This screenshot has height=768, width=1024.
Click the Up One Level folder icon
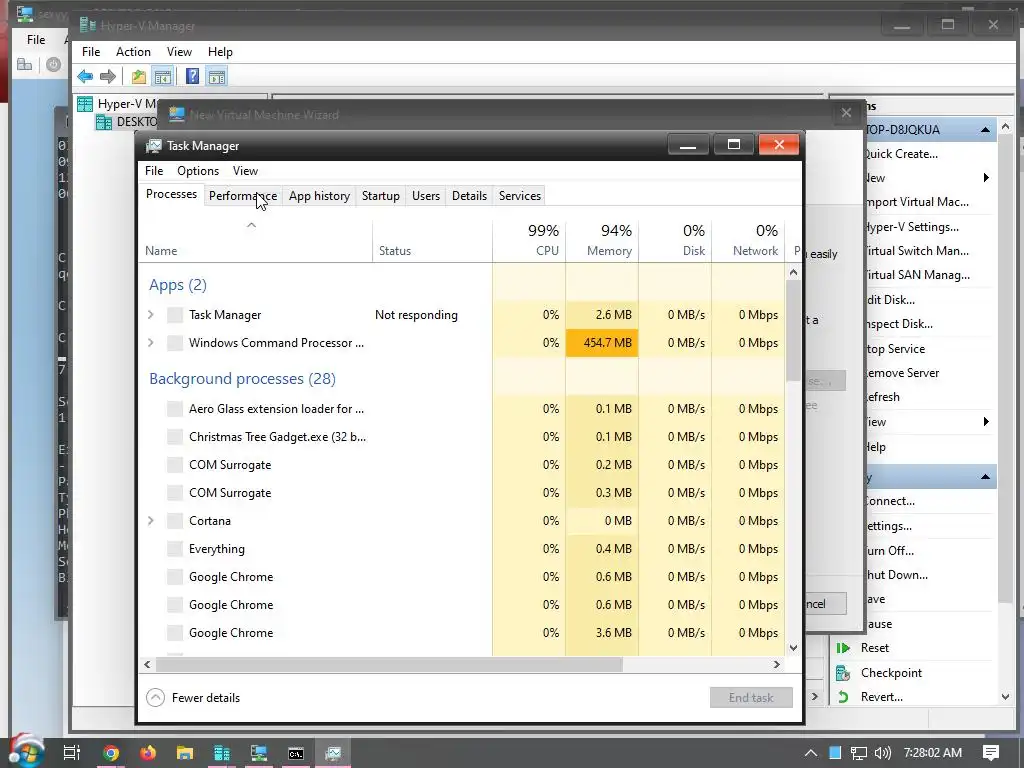tap(138, 77)
